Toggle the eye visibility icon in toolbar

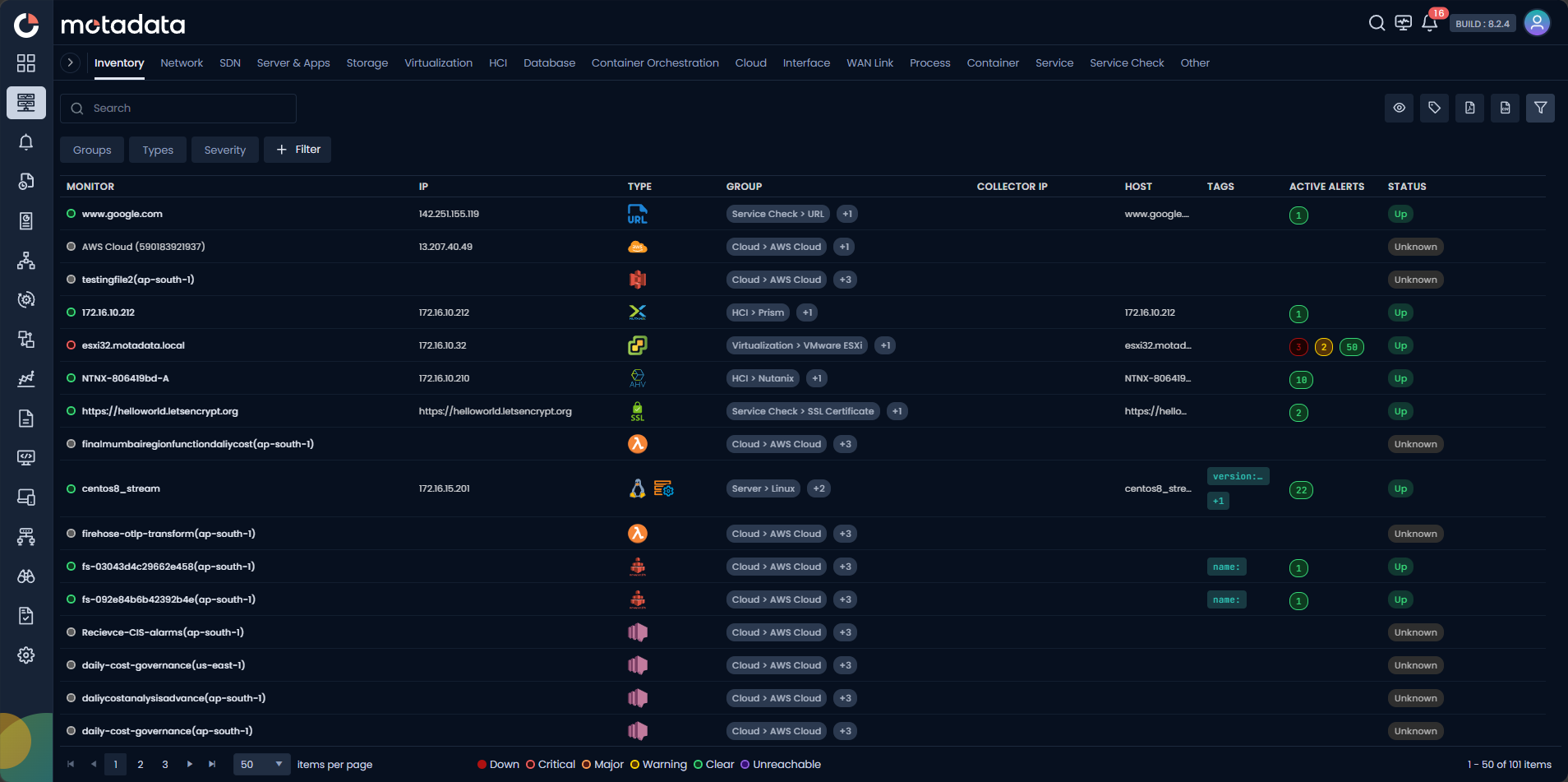pos(1400,108)
